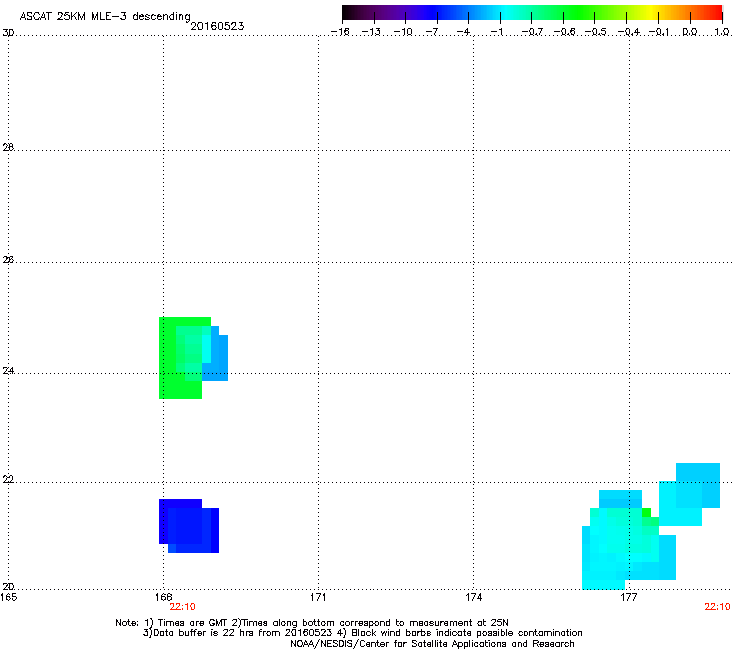Click the longitude label 171
Viewport: 740px width, 650px height.
coord(318,597)
